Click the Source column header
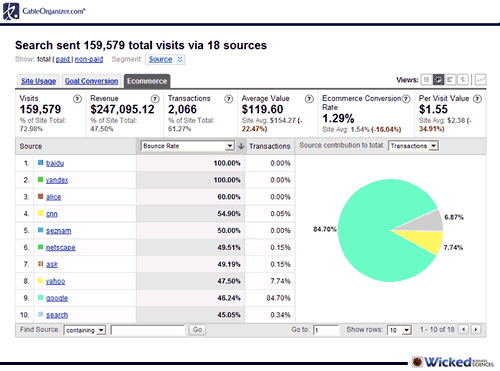 pyautogui.click(x=31, y=146)
